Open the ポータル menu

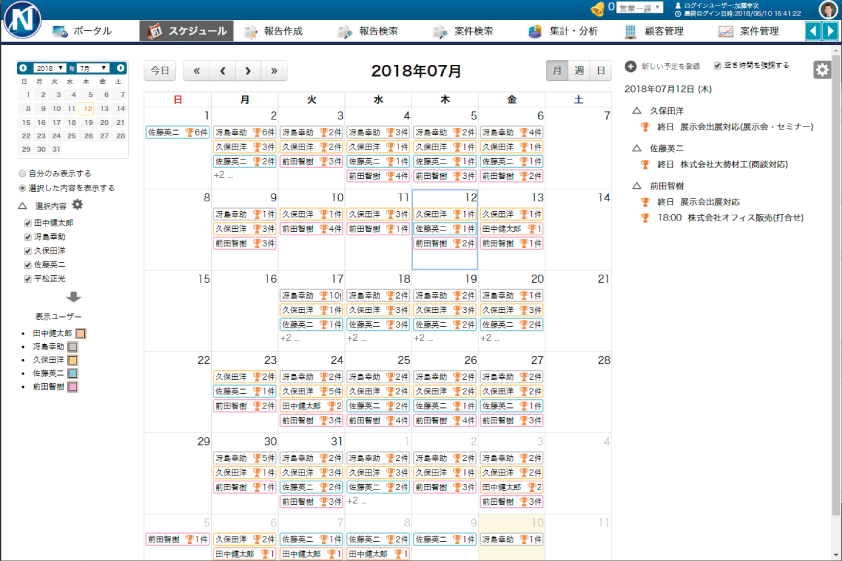[82, 31]
